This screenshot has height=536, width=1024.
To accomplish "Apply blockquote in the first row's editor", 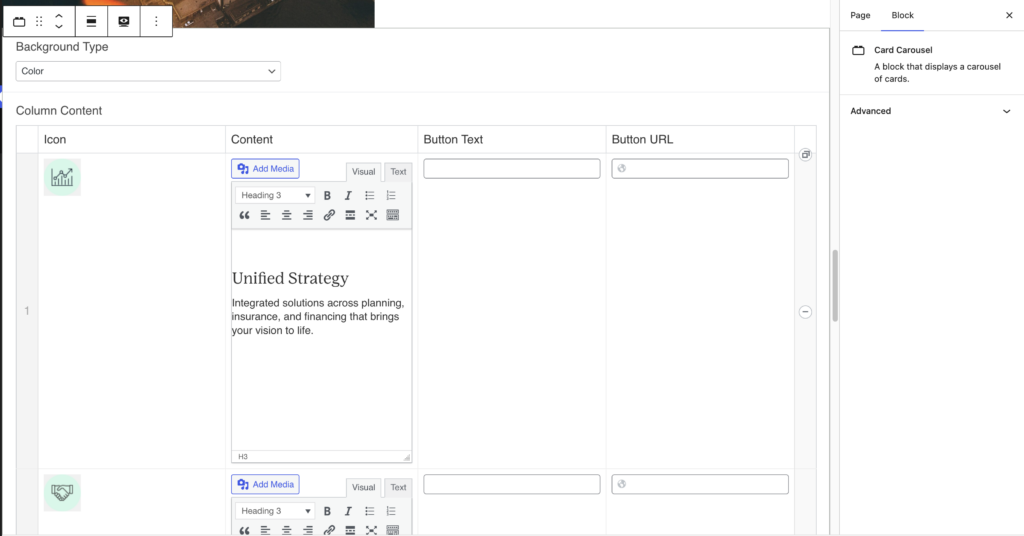I will (x=244, y=215).
